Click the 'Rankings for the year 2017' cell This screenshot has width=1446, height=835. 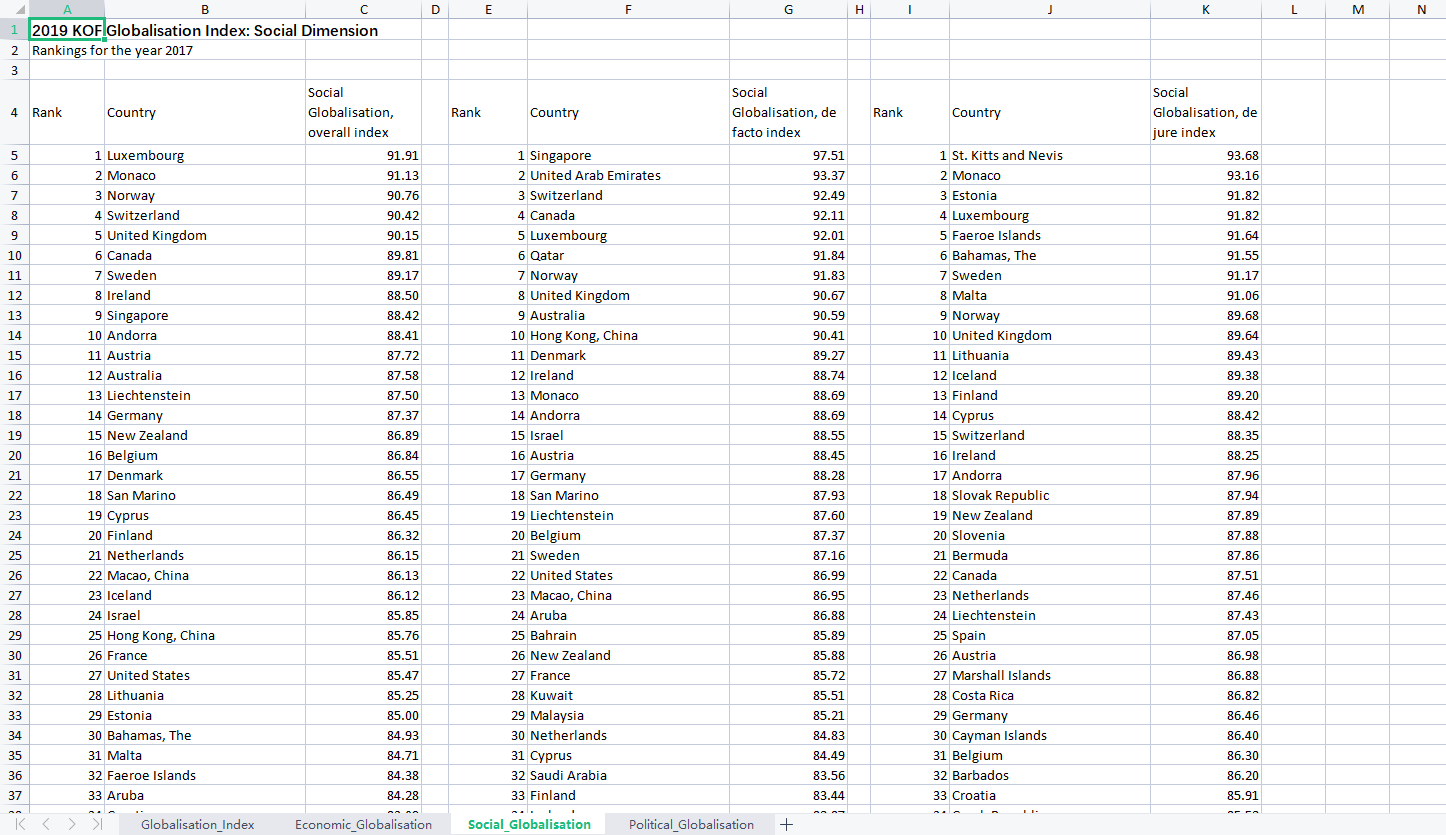pyautogui.click(x=112, y=50)
